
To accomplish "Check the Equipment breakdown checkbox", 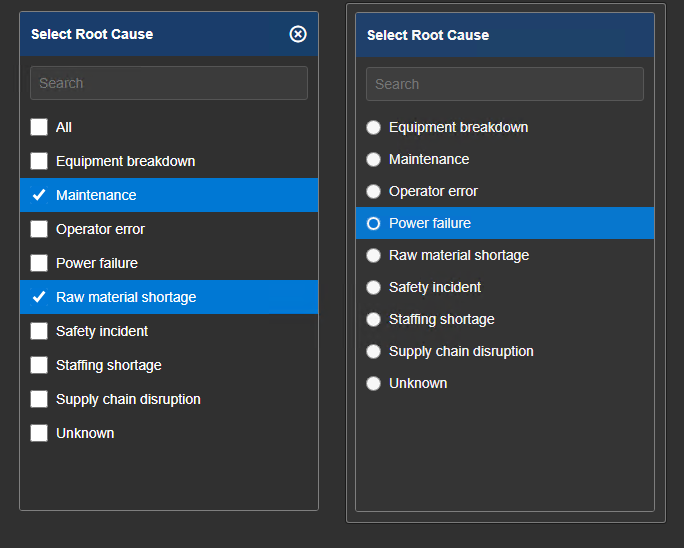I will coord(39,161).
